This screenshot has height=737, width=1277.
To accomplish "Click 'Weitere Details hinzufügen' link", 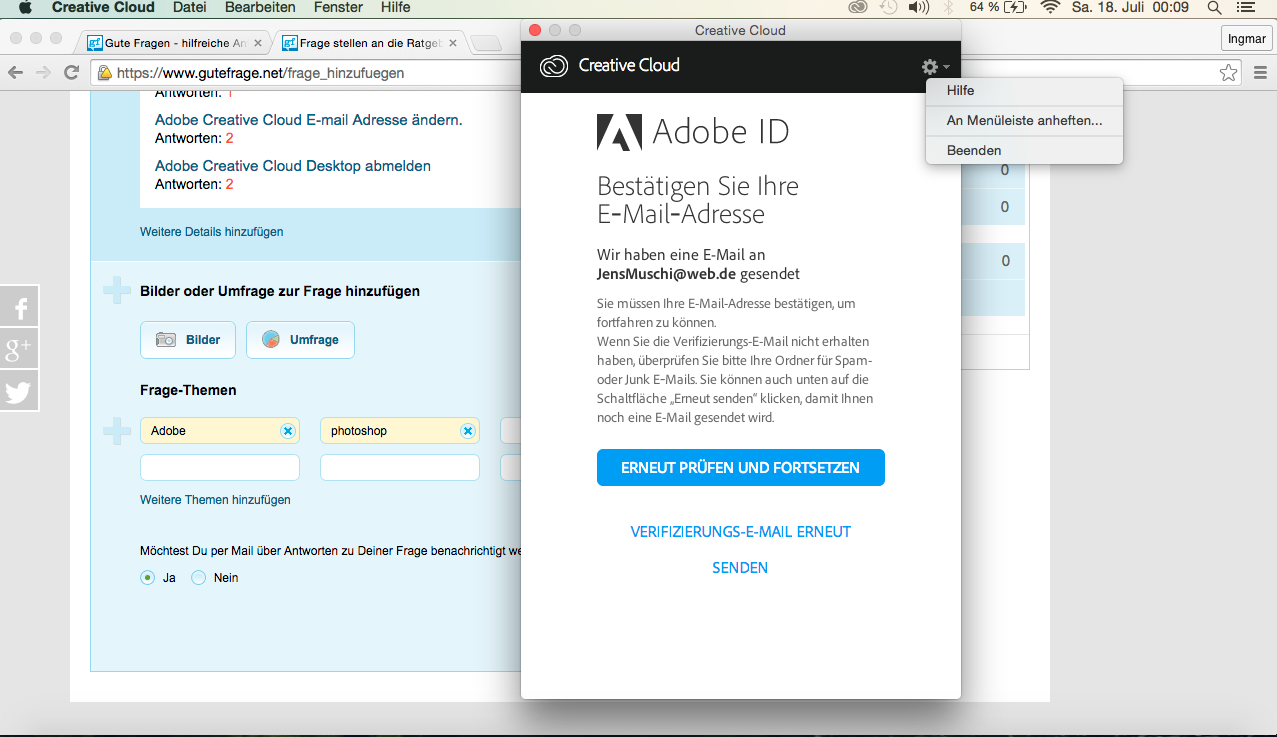I will click(212, 232).
